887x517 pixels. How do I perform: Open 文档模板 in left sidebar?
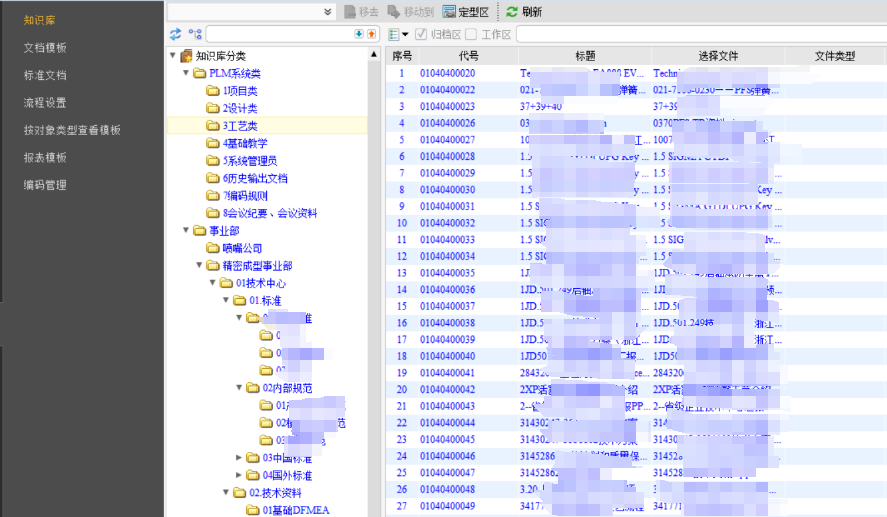(45, 48)
